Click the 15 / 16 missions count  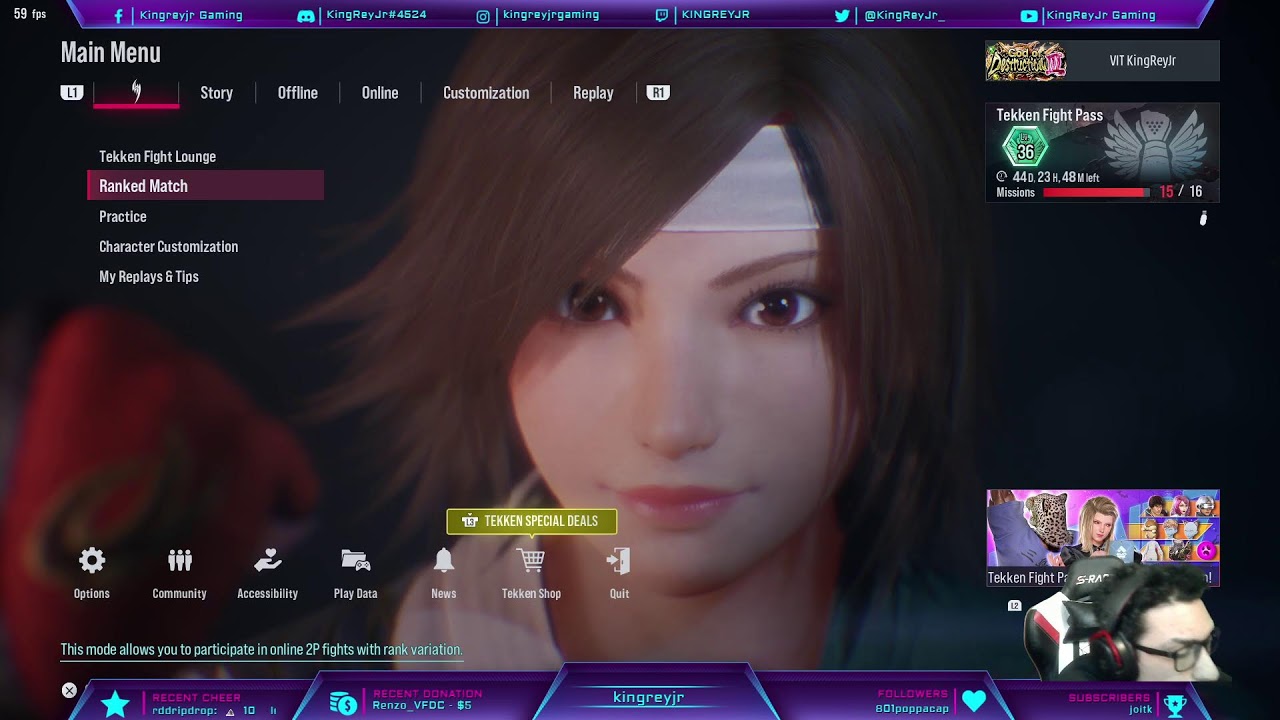pos(1180,192)
